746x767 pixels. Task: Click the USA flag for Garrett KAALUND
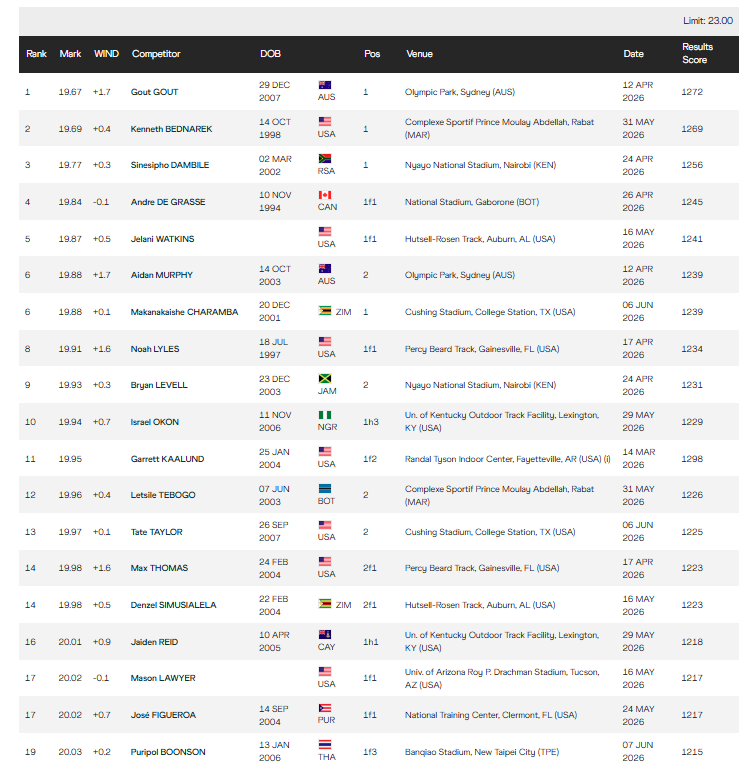click(324, 451)
